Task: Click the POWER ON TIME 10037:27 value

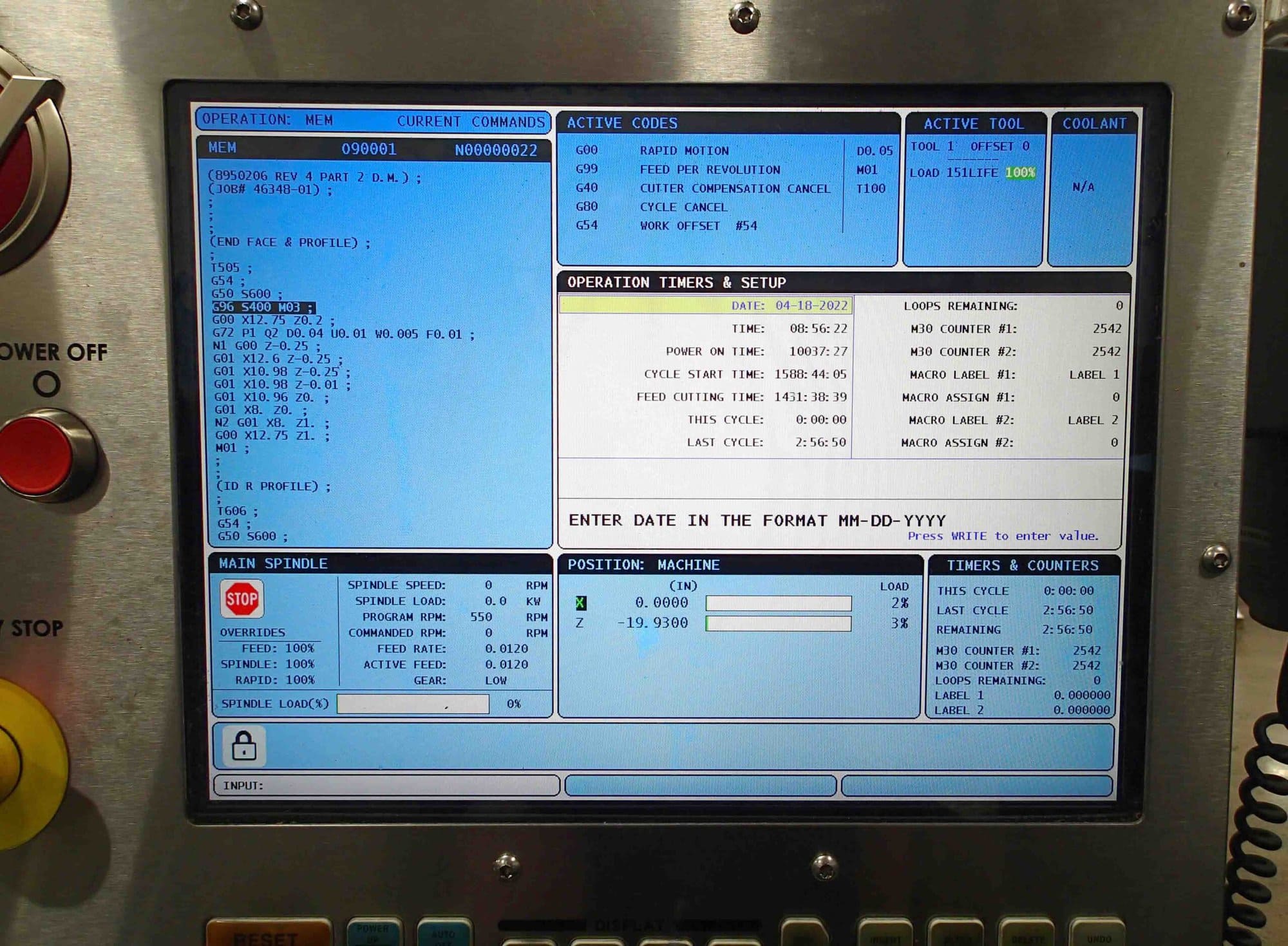Action: 818,352
